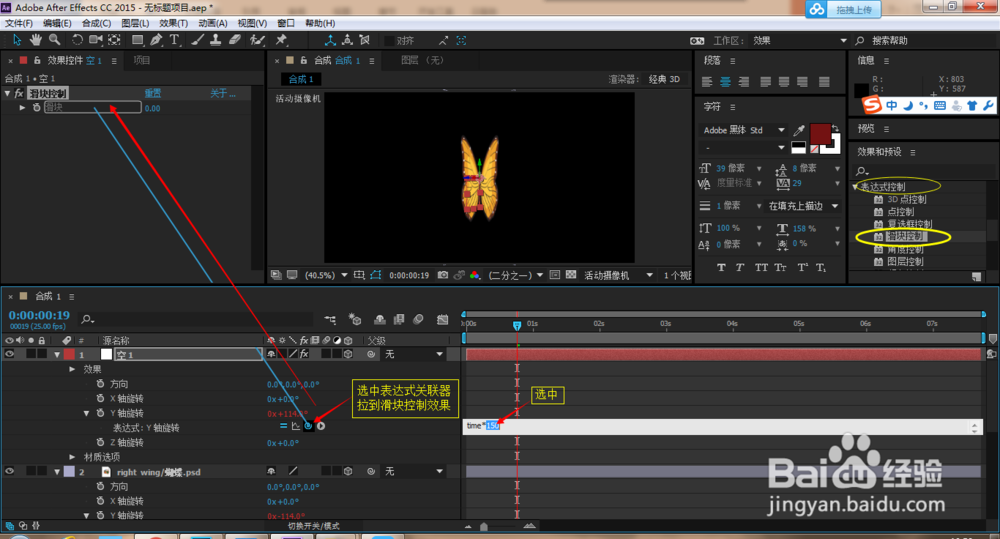Click the All Caps TT button

(761, 267)
